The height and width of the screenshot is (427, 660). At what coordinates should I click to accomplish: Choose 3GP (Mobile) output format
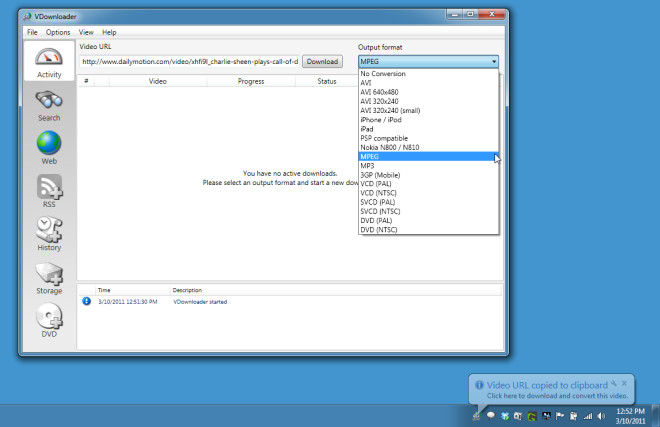[x=428, y=175]
